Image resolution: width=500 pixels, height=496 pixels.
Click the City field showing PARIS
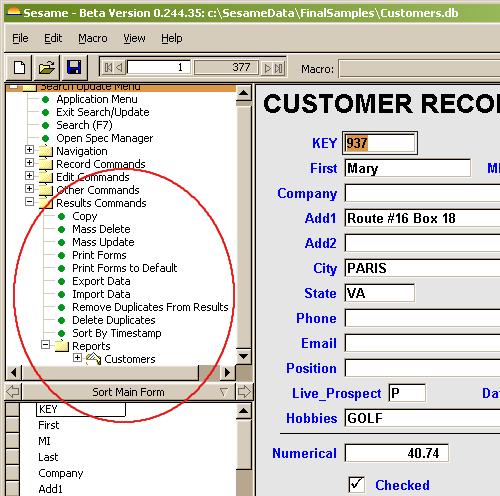point(422,268)
